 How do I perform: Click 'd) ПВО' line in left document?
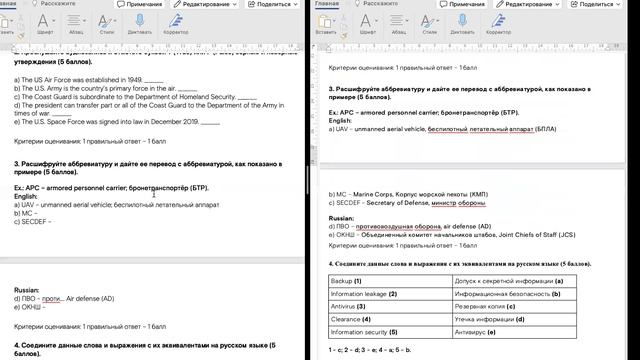click(64, 298)
